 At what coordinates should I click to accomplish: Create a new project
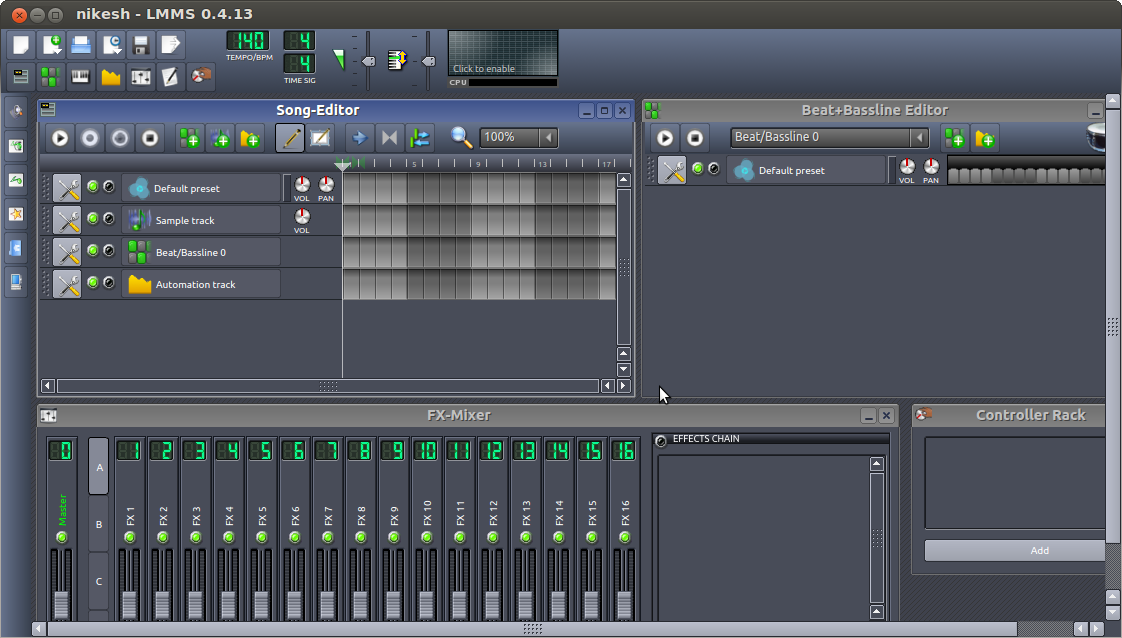20,44
